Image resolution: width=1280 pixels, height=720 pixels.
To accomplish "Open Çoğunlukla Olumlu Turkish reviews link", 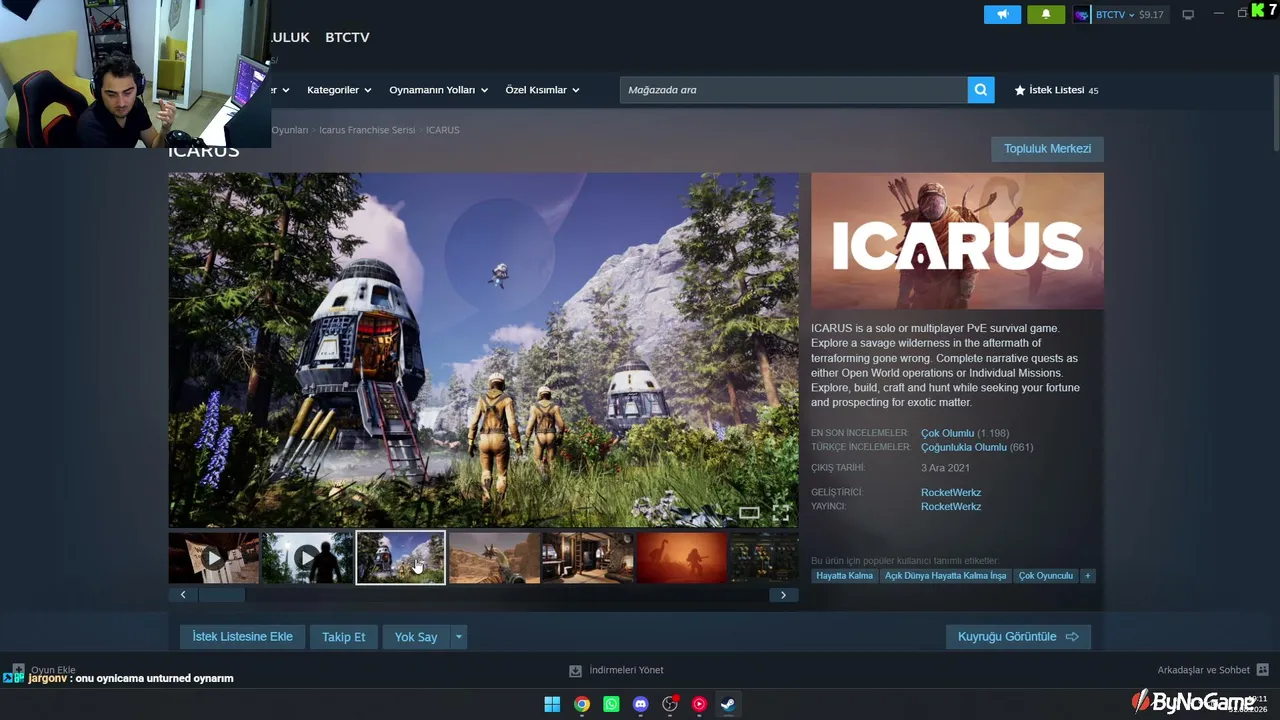I will click(x=964, y=447).
